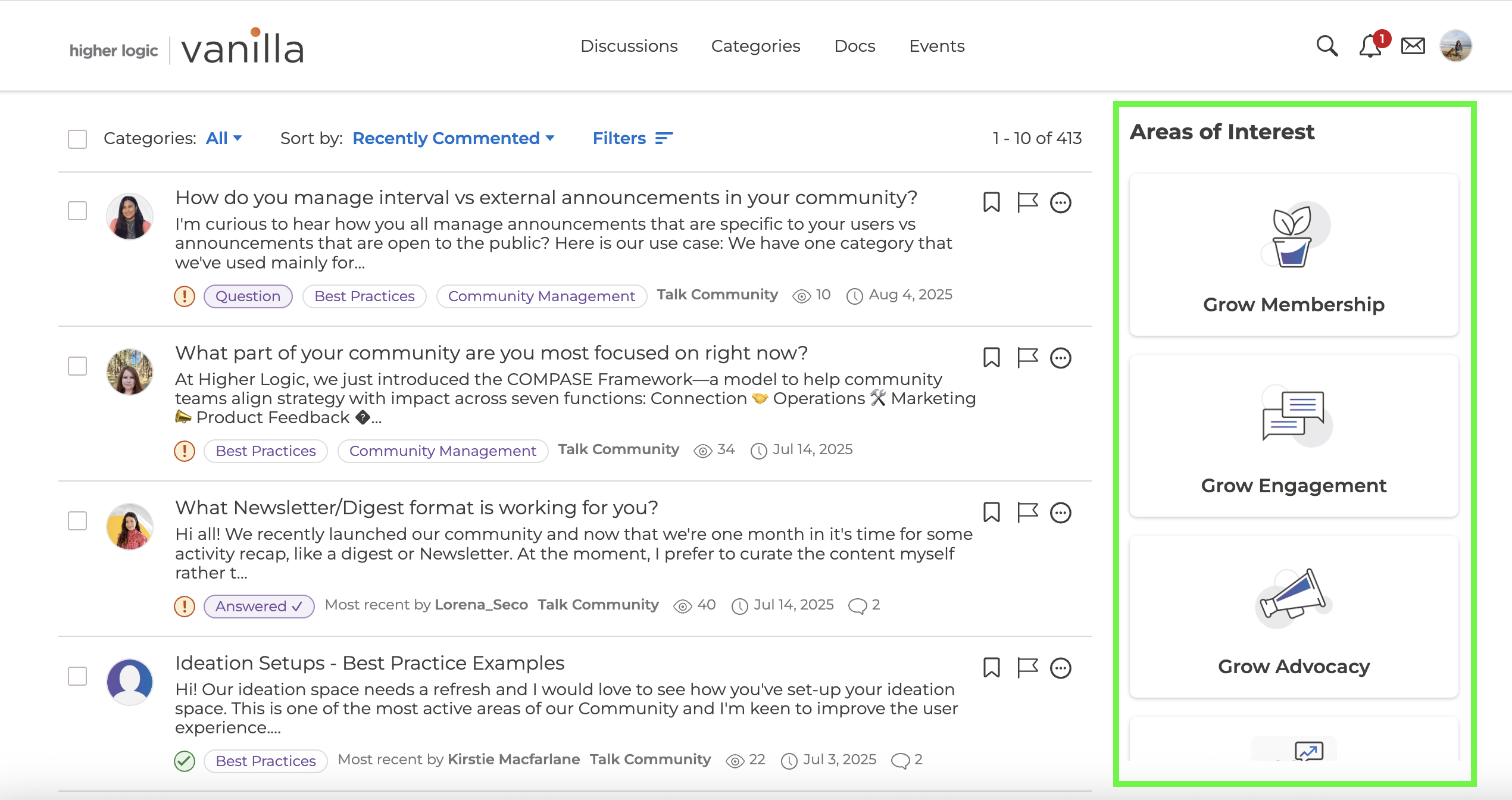Click the unresolved status icon on 'most focused' post
The width and height of the screenshot is (1512, 800).
tap(185, 451)
